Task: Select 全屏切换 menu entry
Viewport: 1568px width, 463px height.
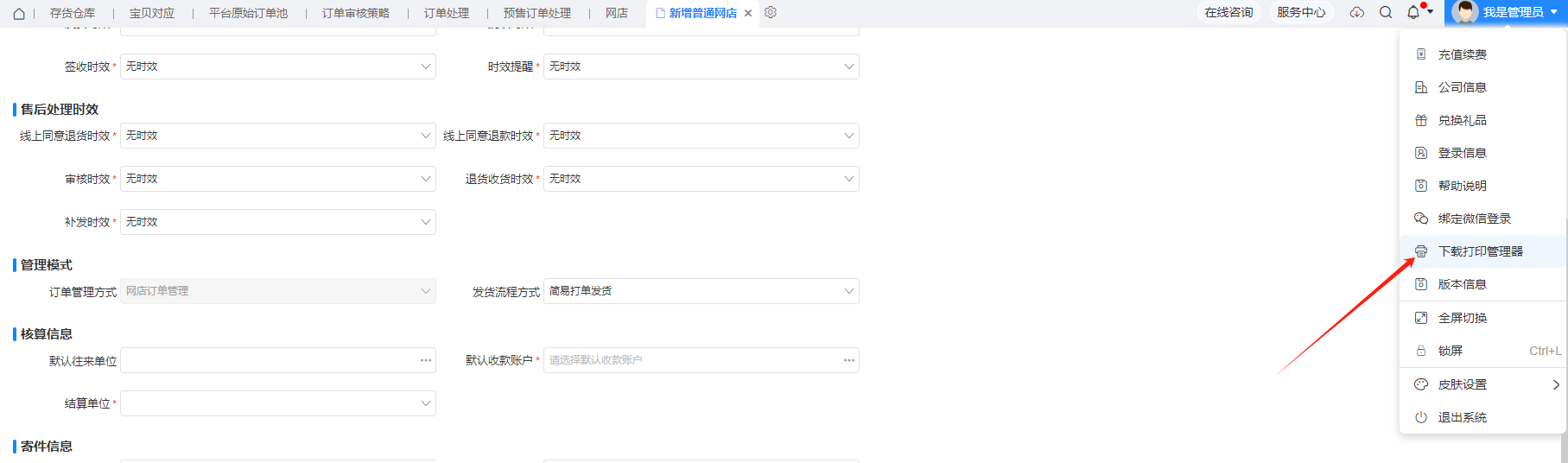Action: tap(1482, 318)
